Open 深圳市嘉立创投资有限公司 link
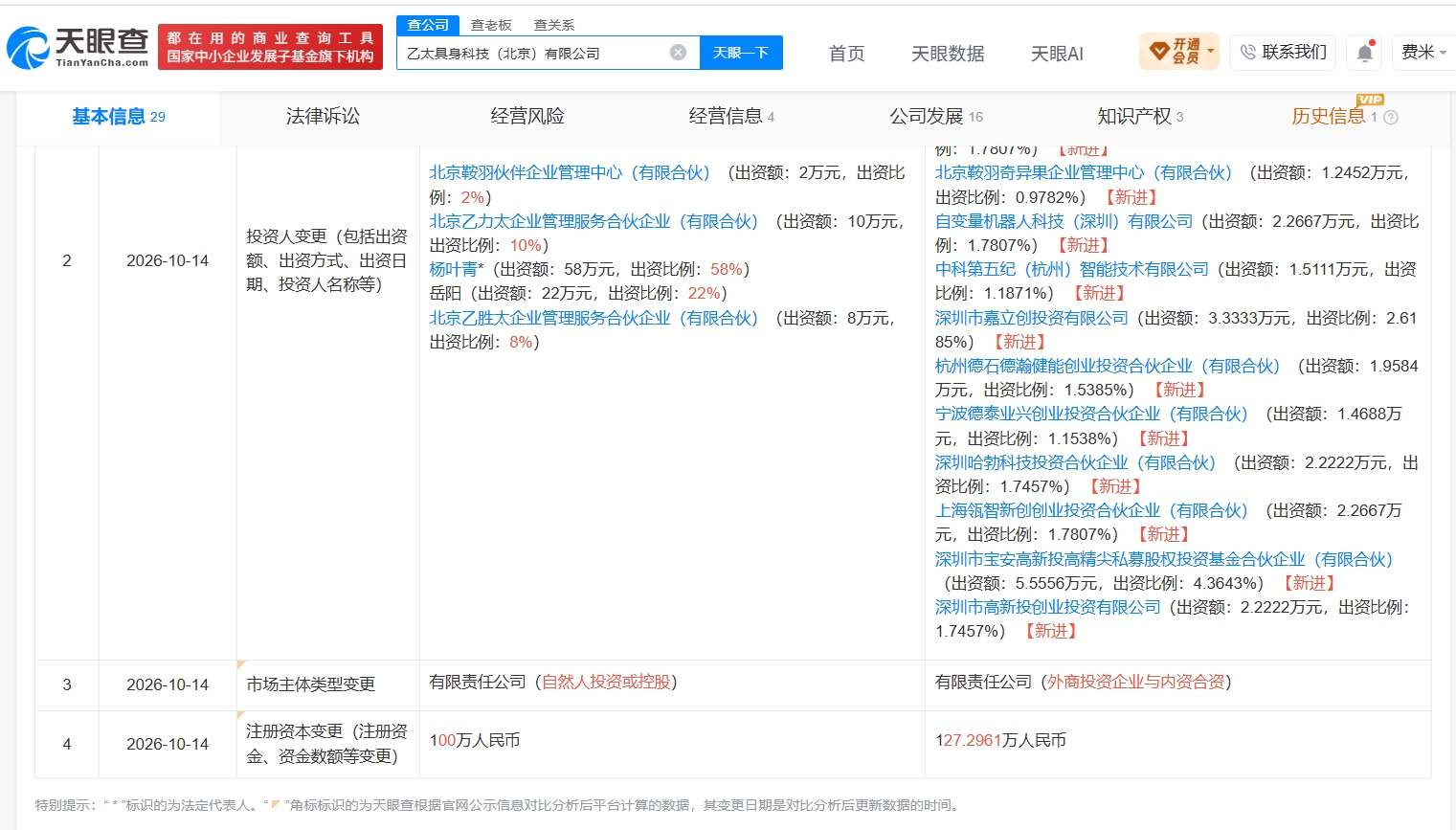 click(x=1032, y=318)
